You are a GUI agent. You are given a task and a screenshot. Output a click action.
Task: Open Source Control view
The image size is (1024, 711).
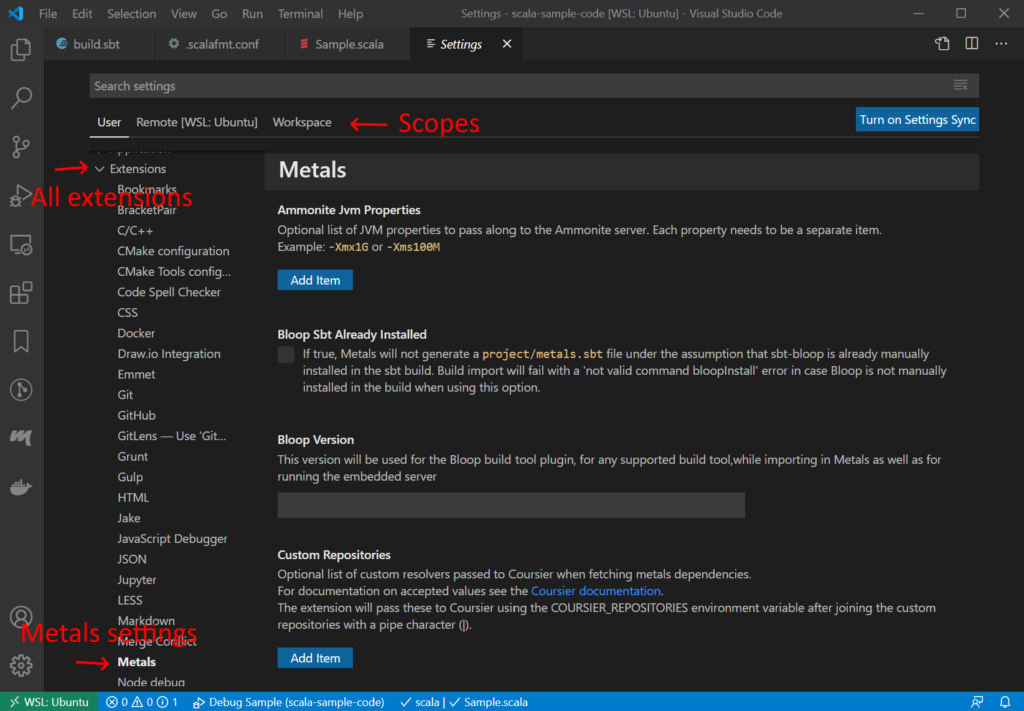[x=21, y=147]
